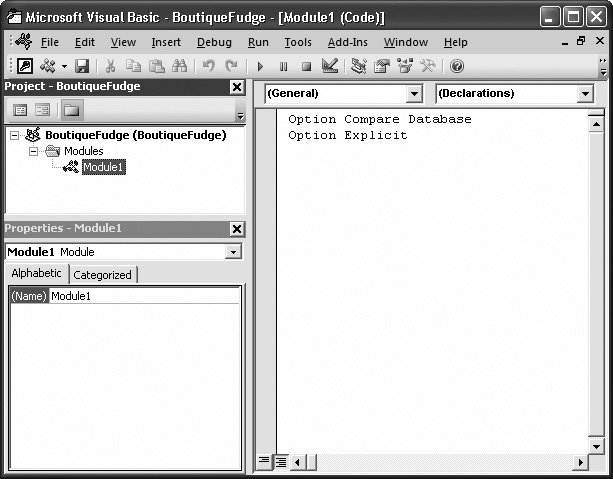Click the Option Explicit code line

(348, 135)
